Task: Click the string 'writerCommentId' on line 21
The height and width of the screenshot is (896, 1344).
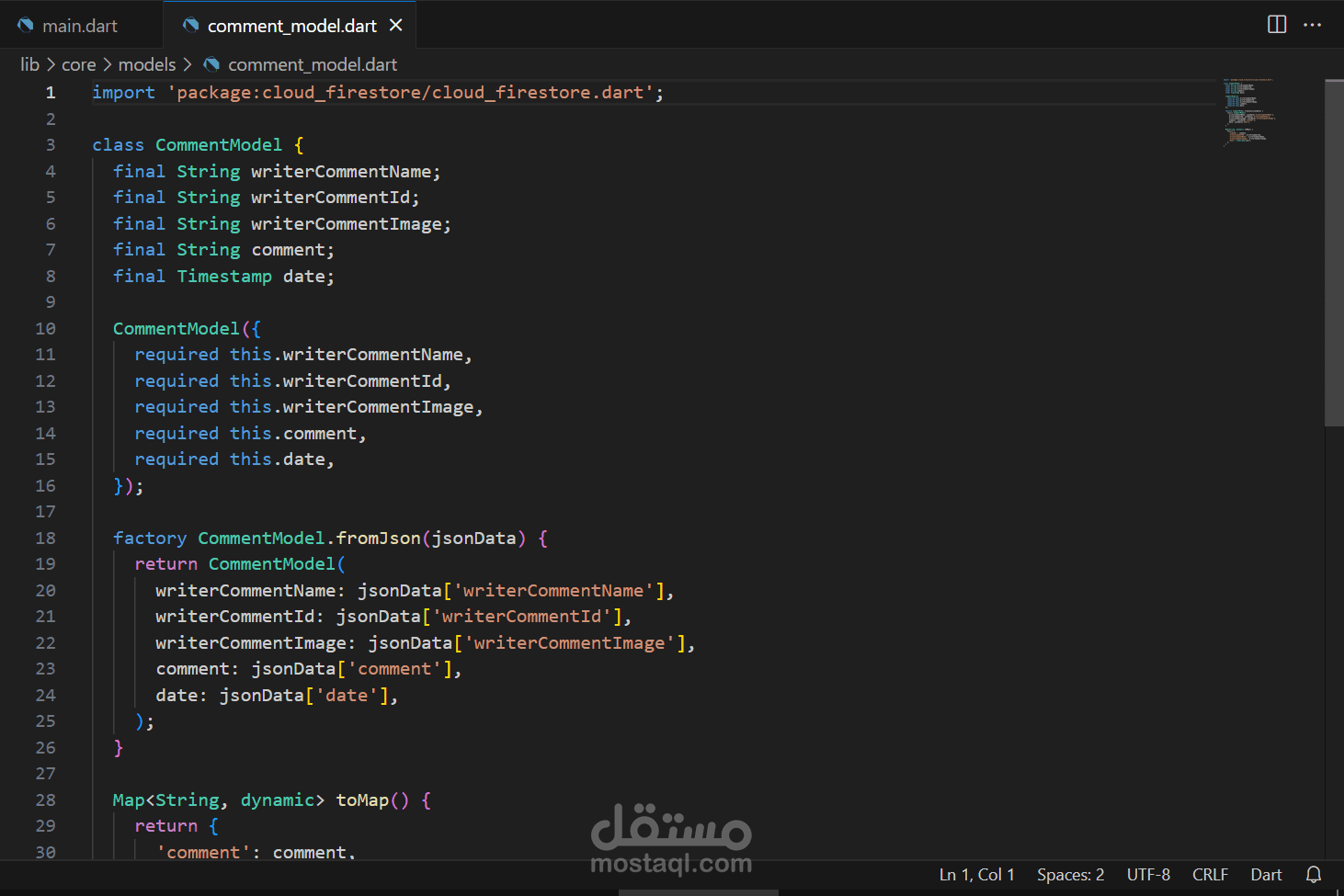Action: click(521, 617)
